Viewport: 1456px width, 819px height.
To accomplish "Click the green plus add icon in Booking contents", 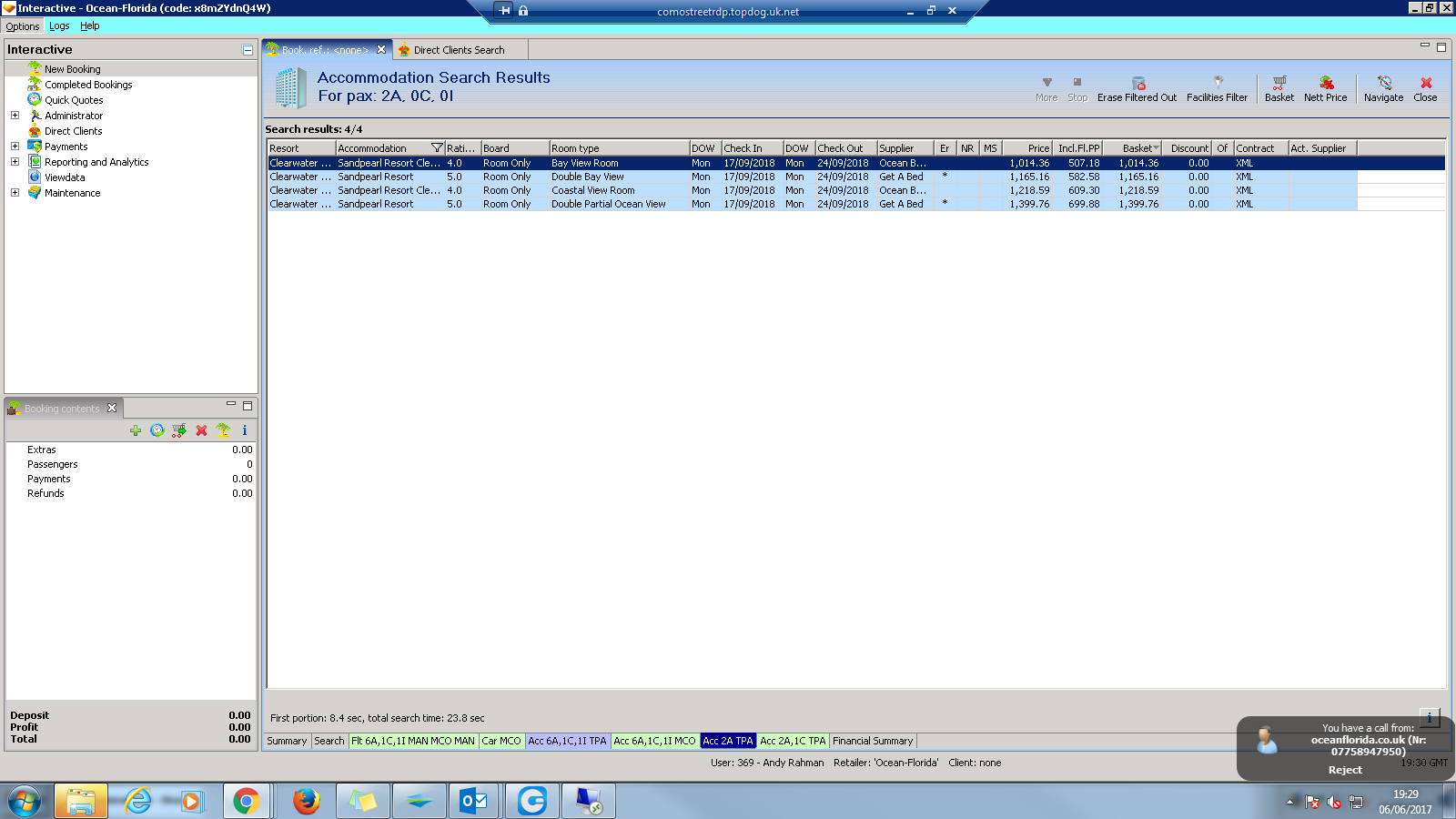I will [x=136, y=430].
